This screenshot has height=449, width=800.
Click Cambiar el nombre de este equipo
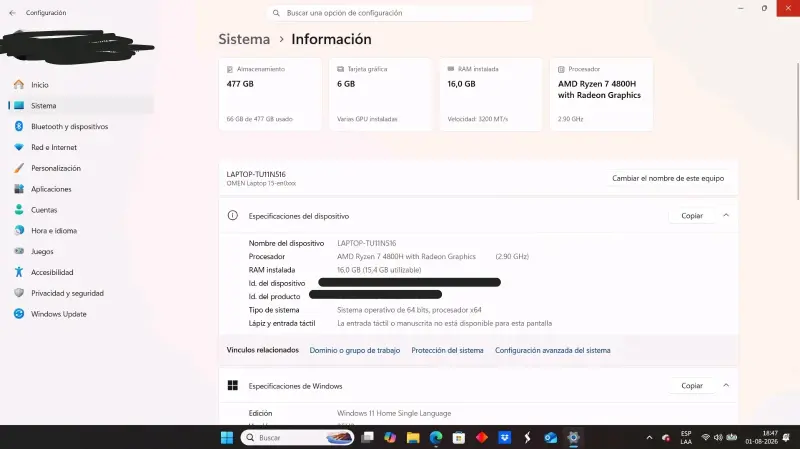click(x=668, y=179)
